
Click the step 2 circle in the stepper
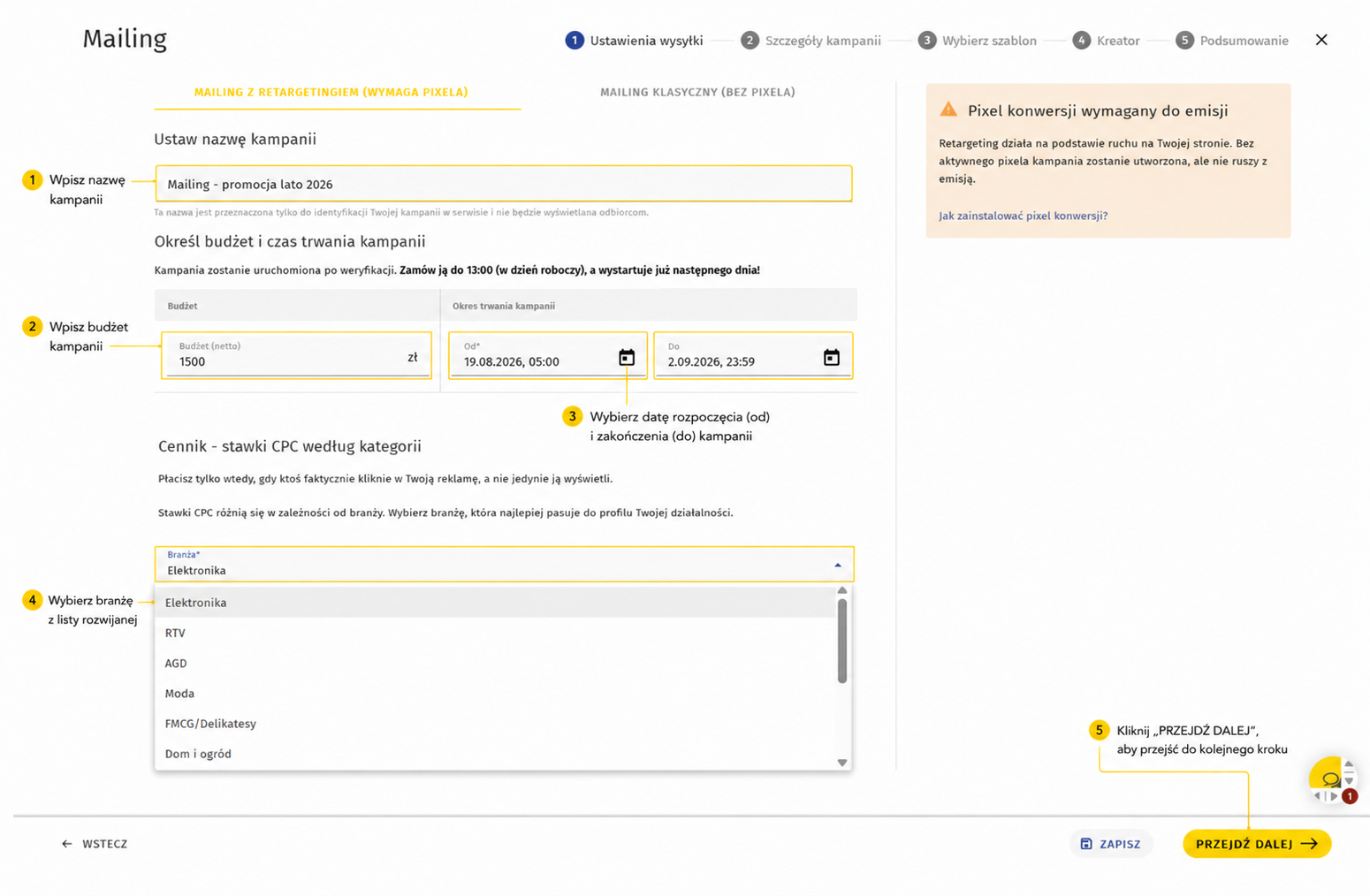[x=750, y=40]
